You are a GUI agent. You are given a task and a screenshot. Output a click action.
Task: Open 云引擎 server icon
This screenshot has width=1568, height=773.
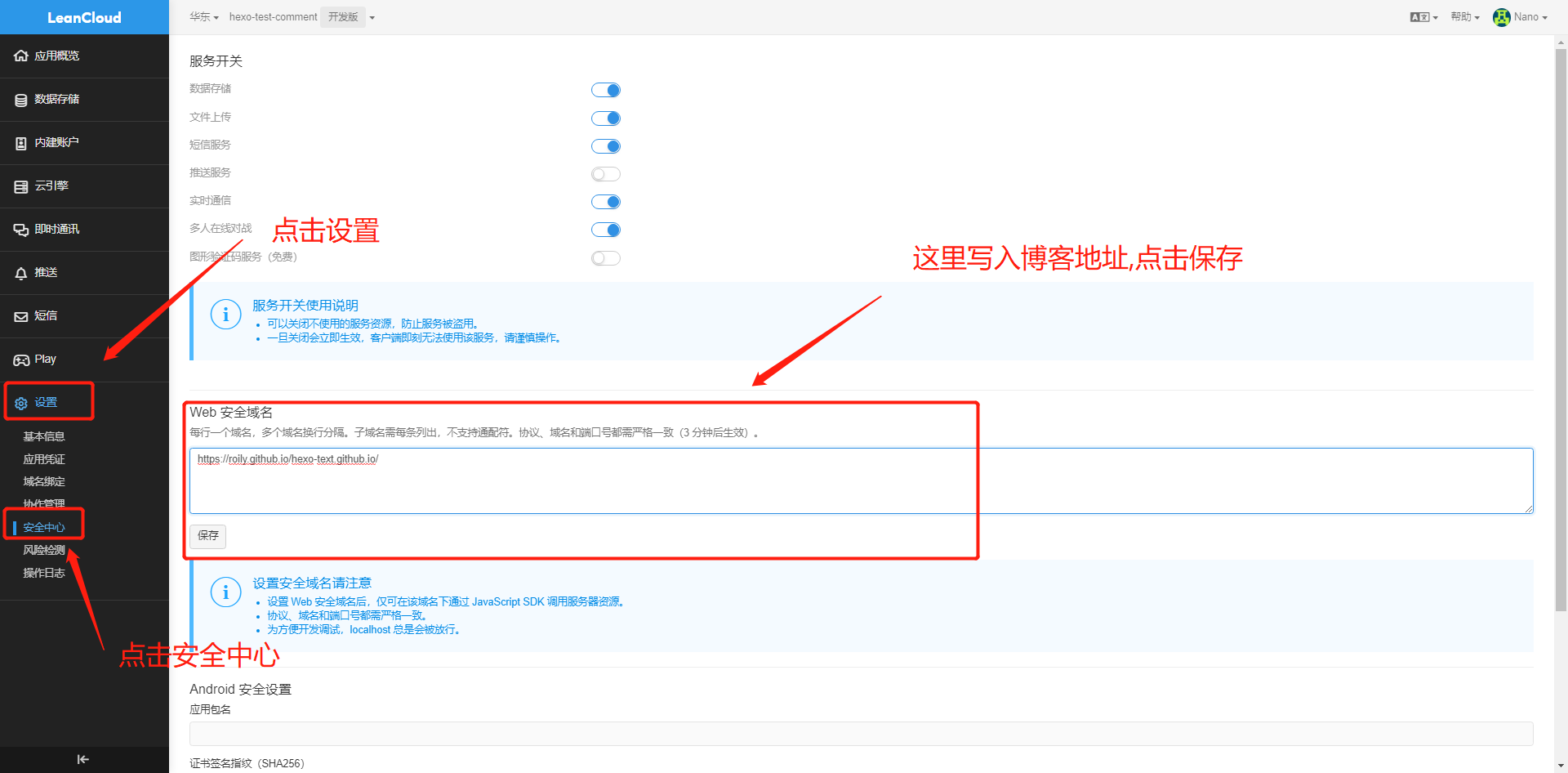click(21, 186)
